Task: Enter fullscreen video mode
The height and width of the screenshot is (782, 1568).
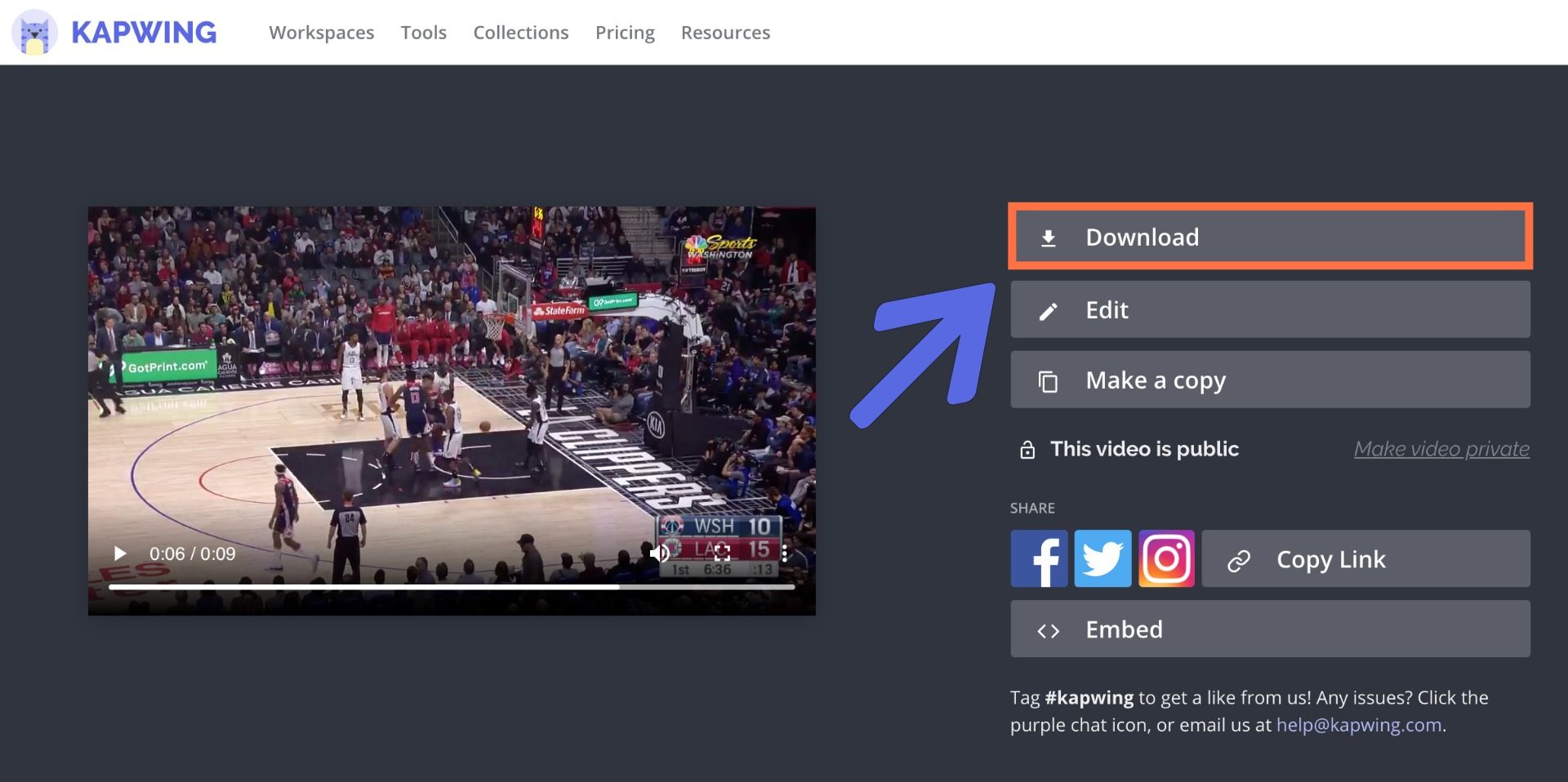Action: click(x=722, y=553)
